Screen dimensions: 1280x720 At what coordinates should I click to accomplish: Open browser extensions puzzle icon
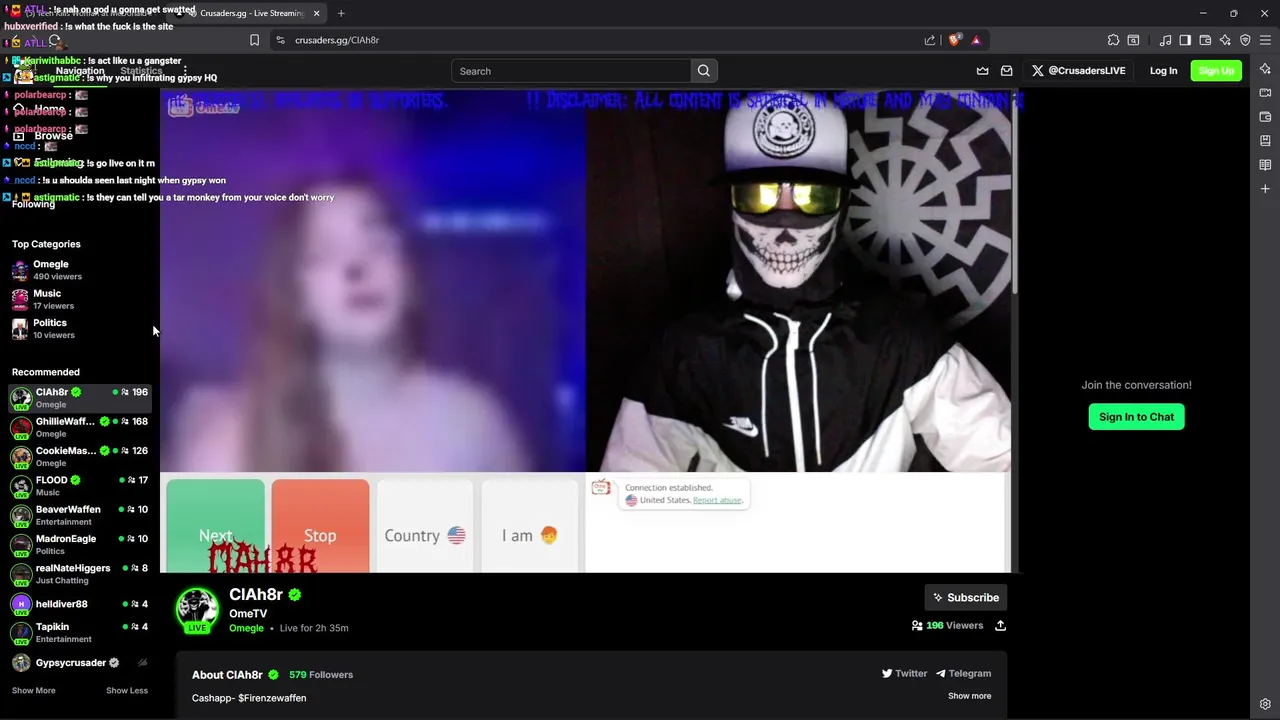[x=1113, y=40]
